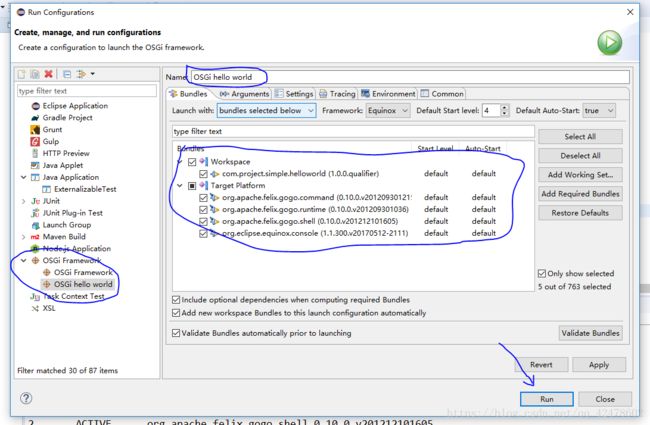
Task: Click the Validate Bundles button
Action: [590, 333]
